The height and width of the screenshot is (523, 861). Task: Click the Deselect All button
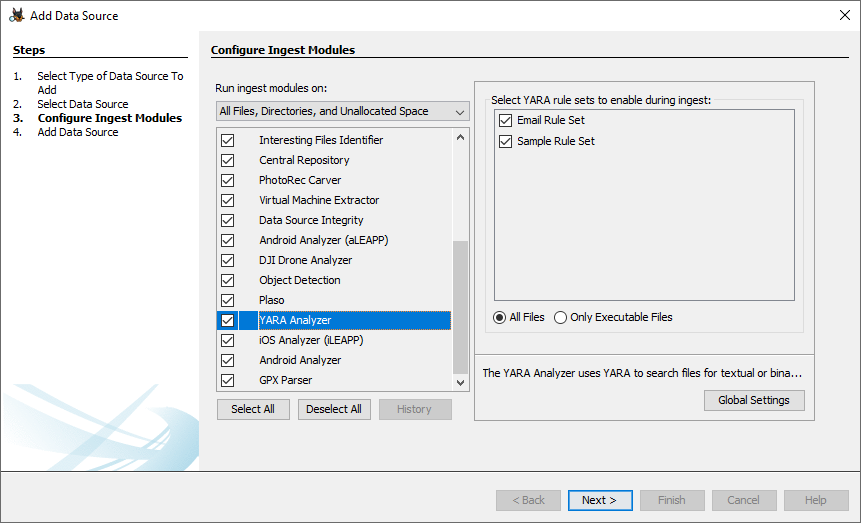334,409
